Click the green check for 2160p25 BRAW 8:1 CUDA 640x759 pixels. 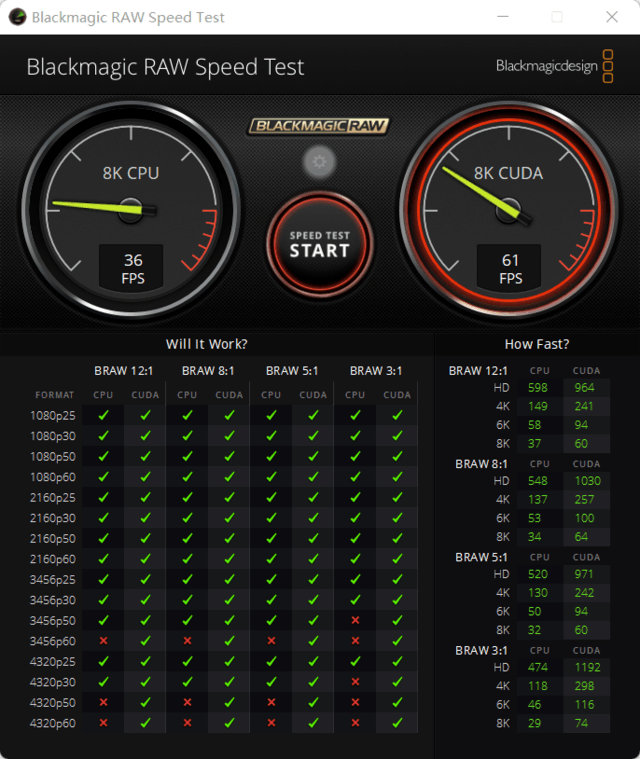229,497
